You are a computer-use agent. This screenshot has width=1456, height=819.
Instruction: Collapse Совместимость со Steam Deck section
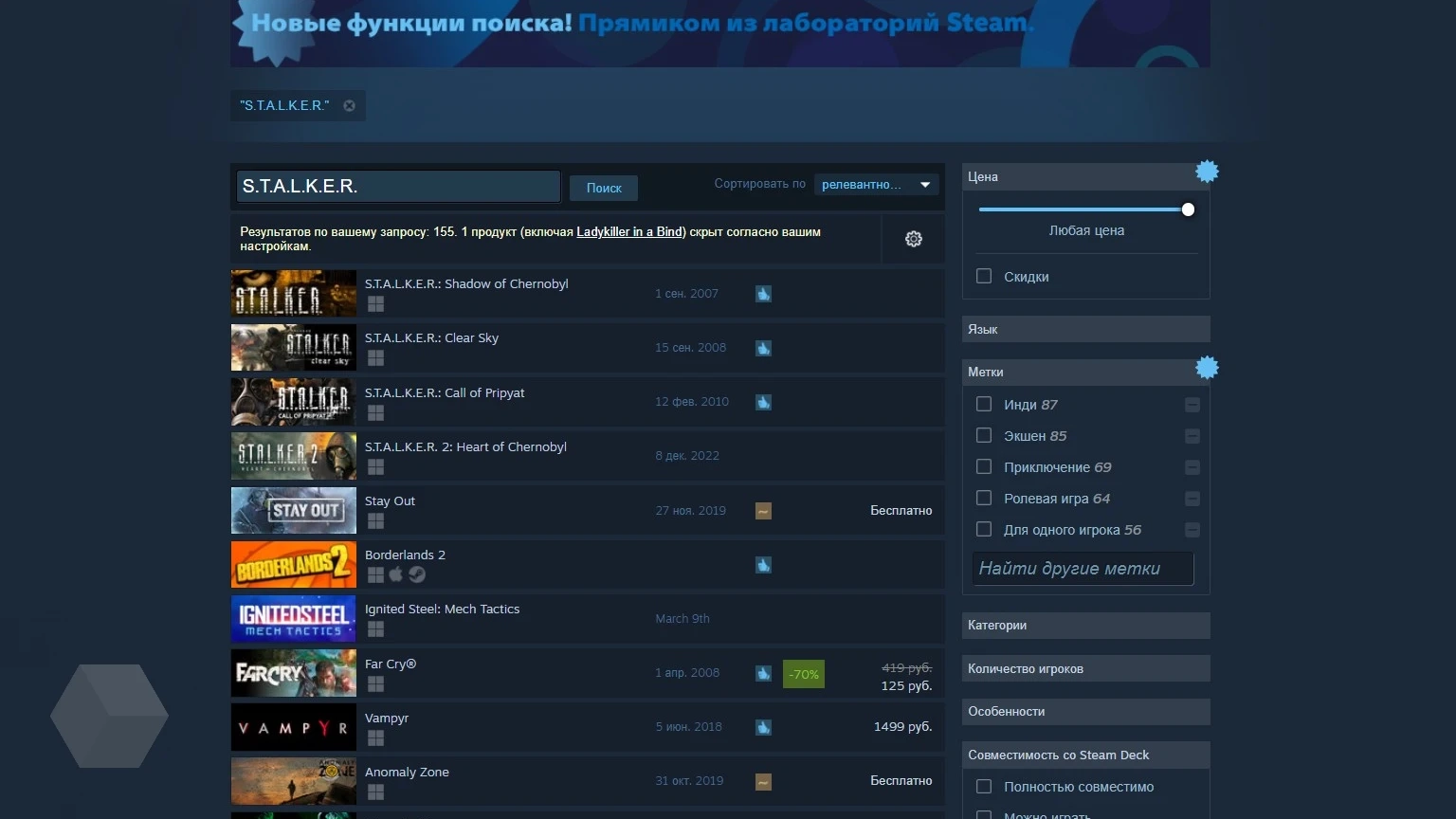(1085, 755)
